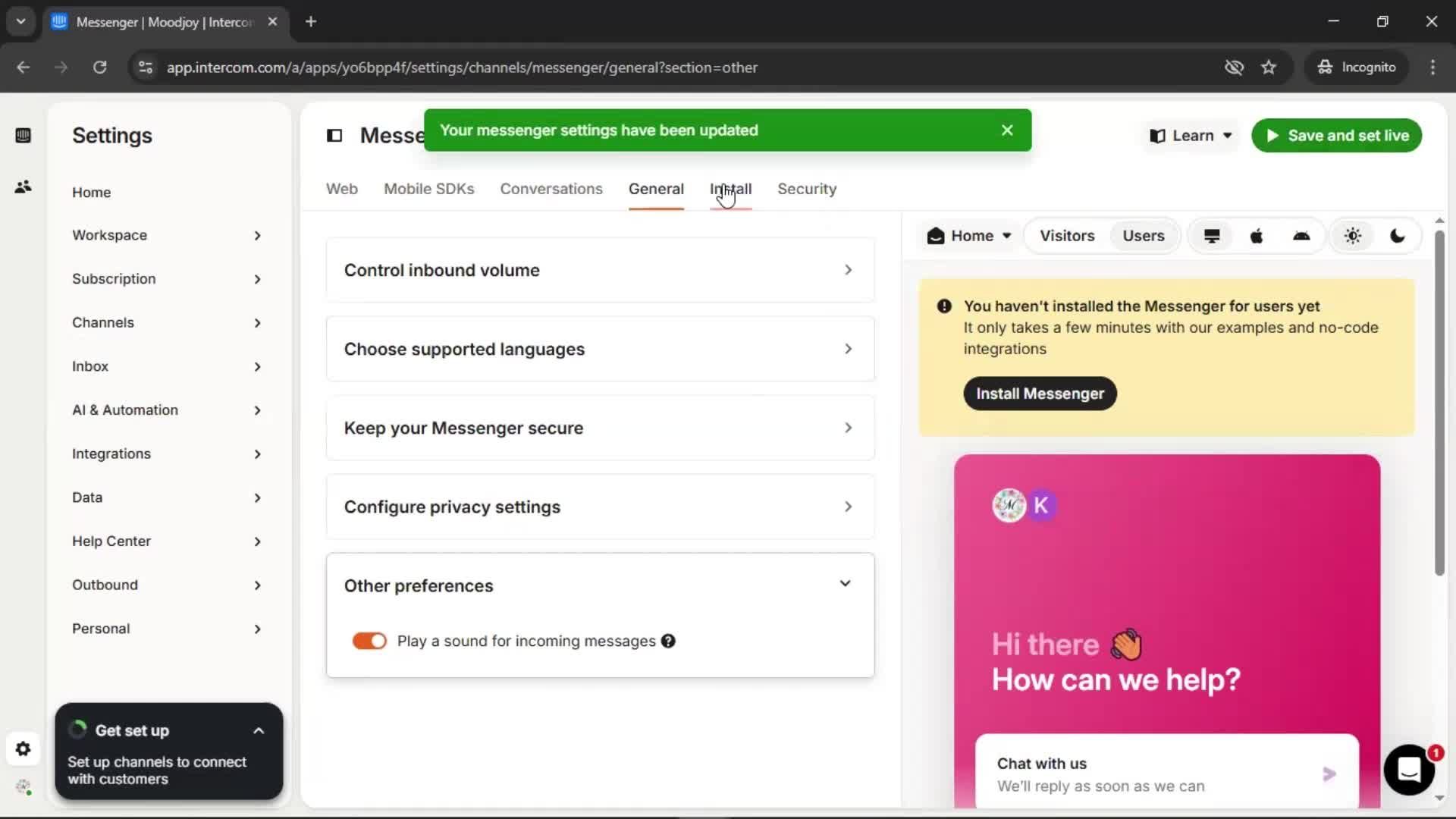Select the Apple iOS preview icon
The width and height of the screenshot is (1456, 819).
point(1257,236)
